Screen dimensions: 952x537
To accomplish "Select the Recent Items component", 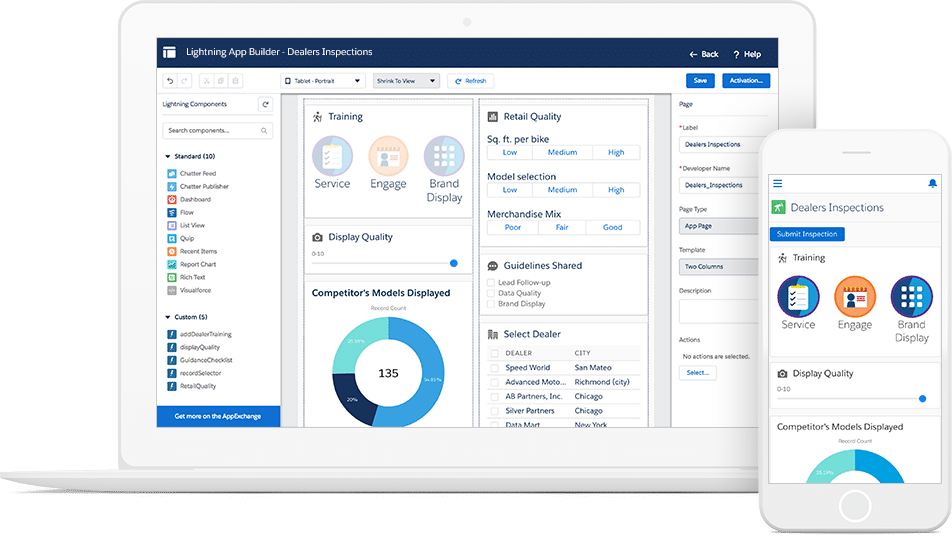I will click(192, 251).
